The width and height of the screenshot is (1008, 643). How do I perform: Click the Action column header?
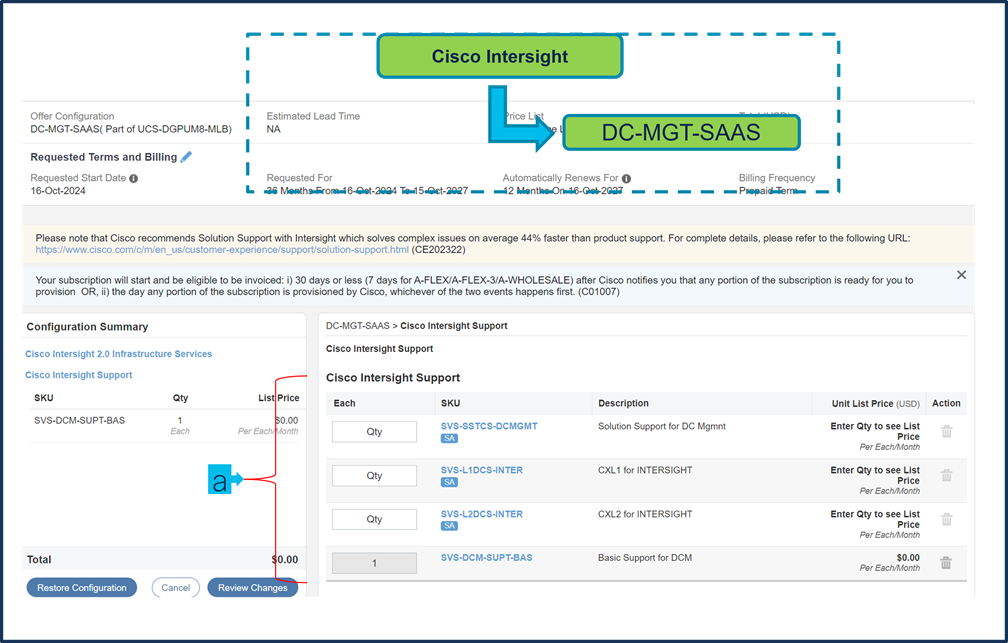tap(946, 403)
